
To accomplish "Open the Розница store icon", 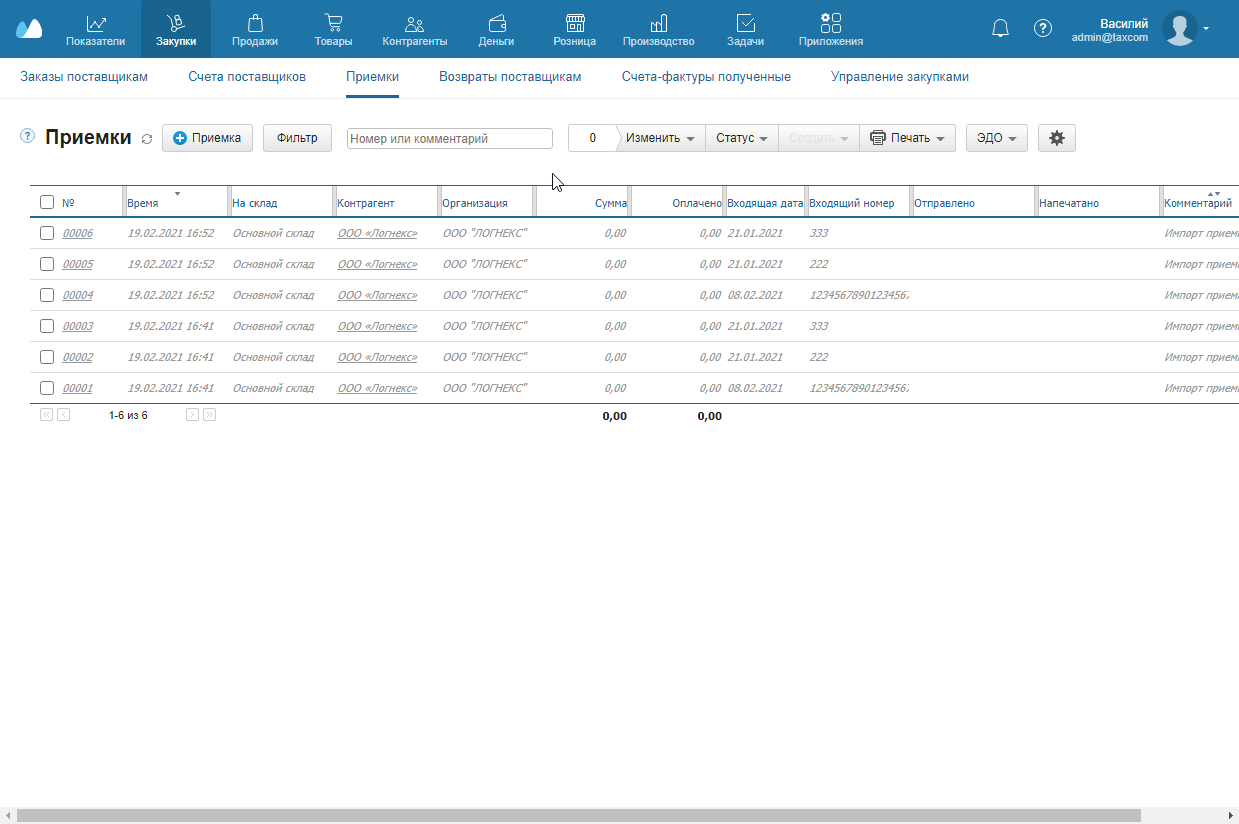I will (x=574, y=24).
